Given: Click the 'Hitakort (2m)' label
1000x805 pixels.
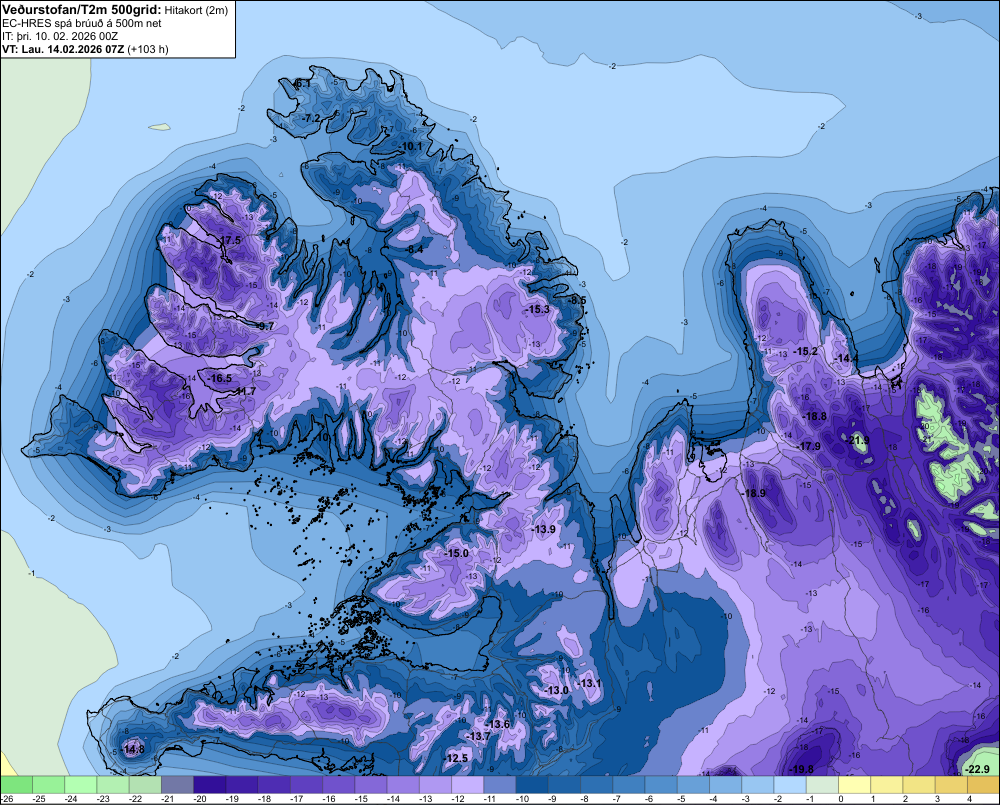Looking at the screenshot, I should (x=196, y=10).
